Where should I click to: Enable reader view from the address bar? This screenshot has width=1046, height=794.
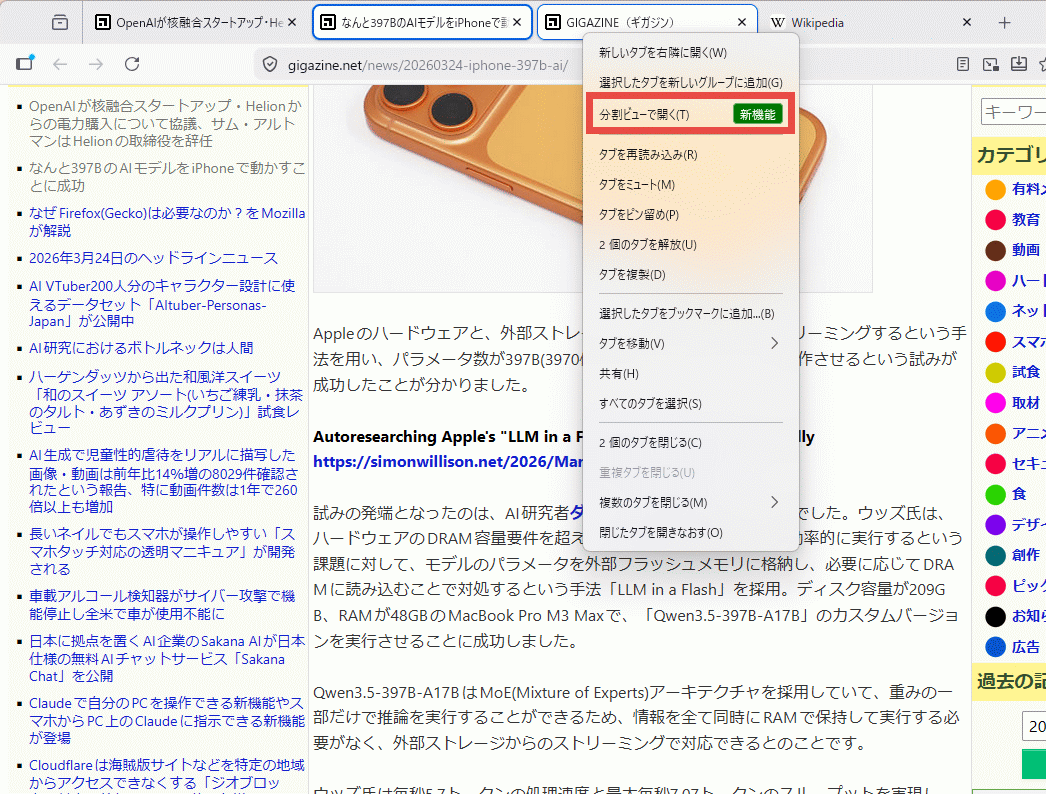[x=962, y=65]
